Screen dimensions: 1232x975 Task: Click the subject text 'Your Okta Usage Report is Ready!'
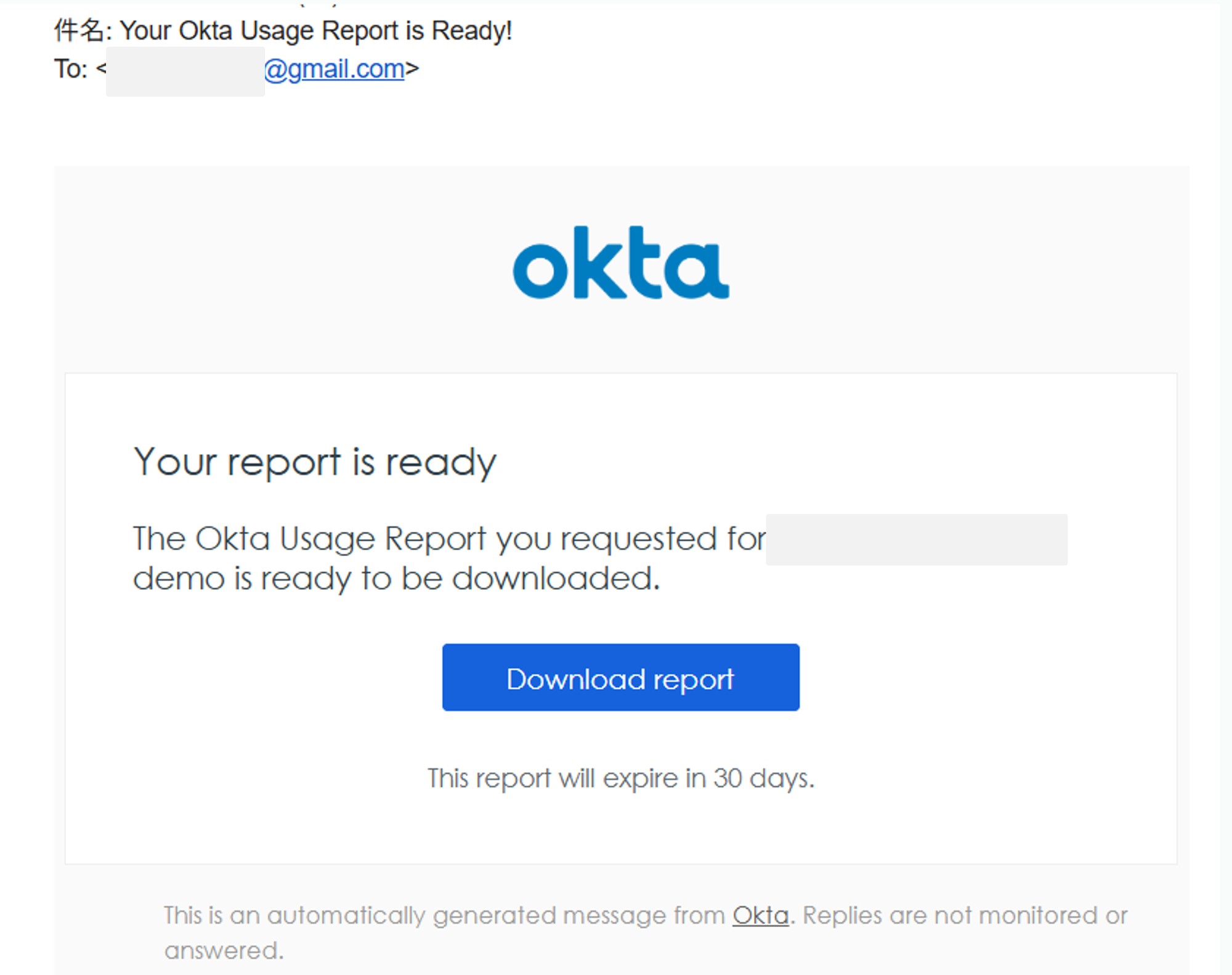315,31
